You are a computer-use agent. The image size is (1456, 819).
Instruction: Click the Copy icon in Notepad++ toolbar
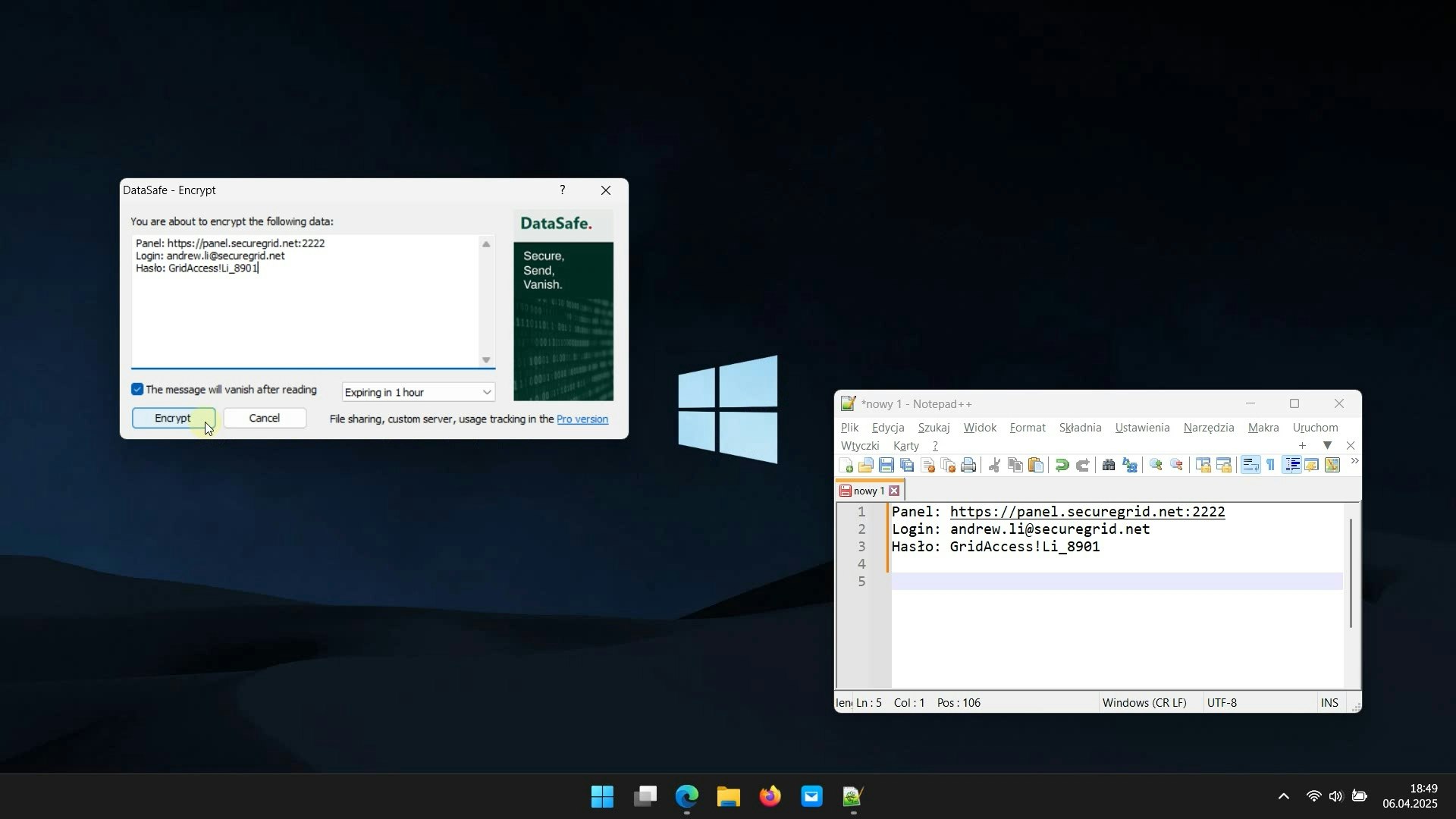tap(1015, 466)
